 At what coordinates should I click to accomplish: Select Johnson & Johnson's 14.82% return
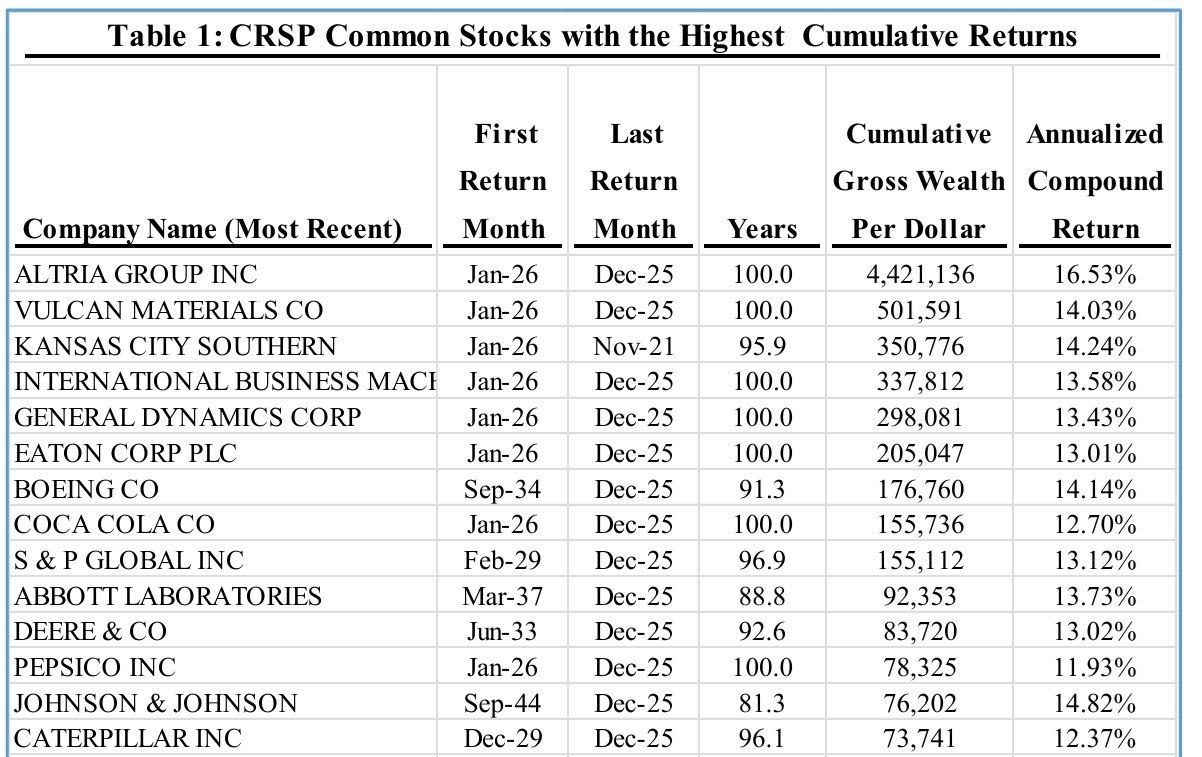(1095, 704)
